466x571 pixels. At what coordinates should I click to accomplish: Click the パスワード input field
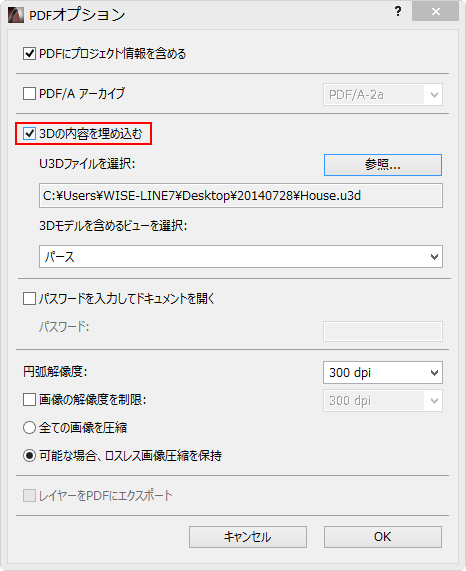click(x=383, y=331)
